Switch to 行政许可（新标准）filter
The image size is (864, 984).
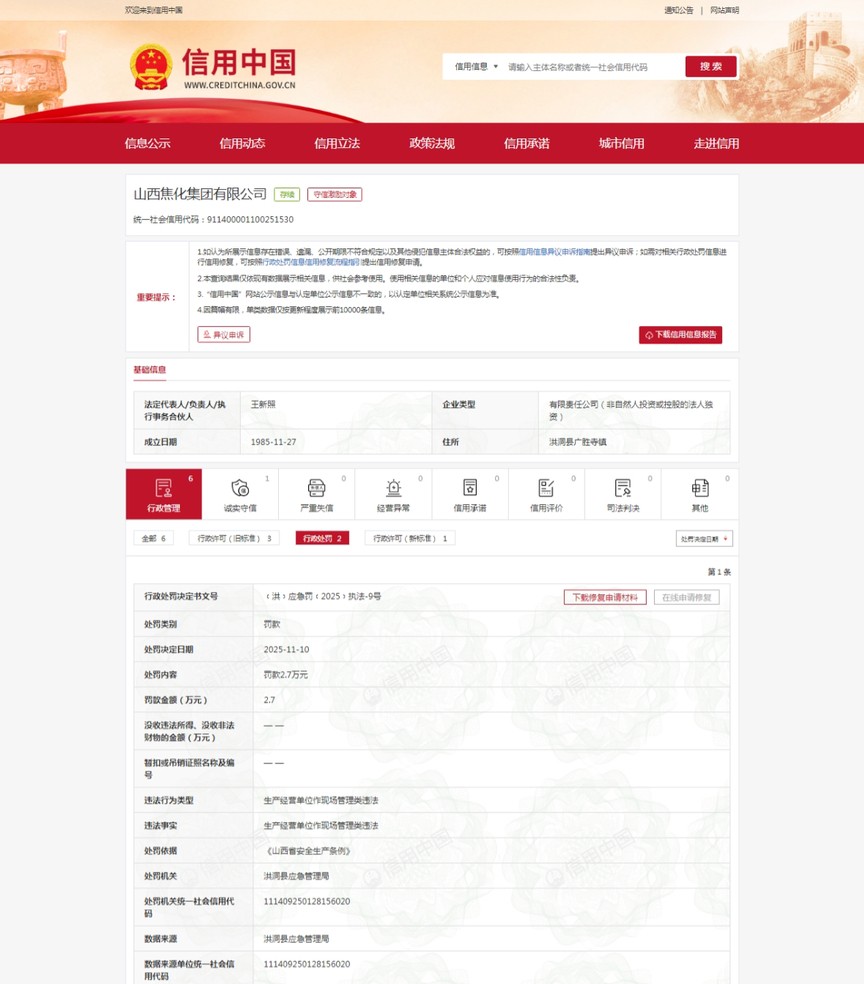[410, 538]
